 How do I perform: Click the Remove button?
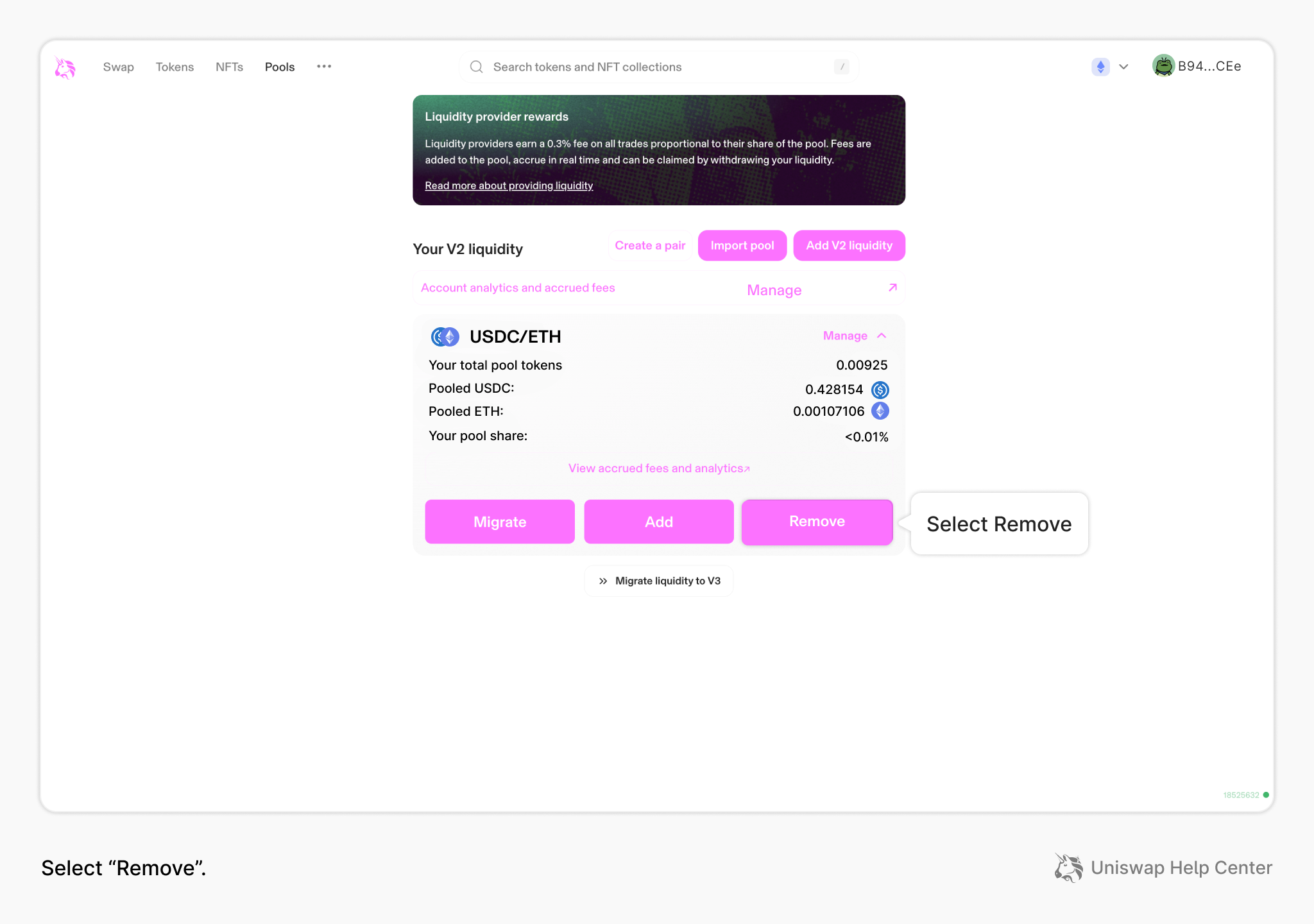(x=817, y=522)
